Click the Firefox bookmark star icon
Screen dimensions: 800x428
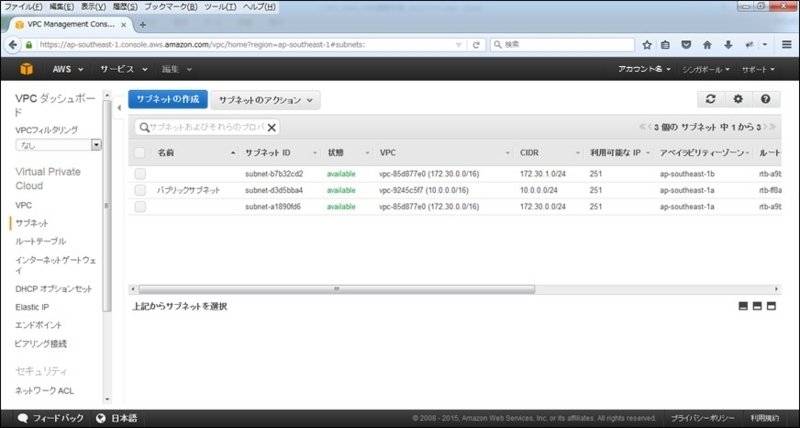tap(647, 45)
